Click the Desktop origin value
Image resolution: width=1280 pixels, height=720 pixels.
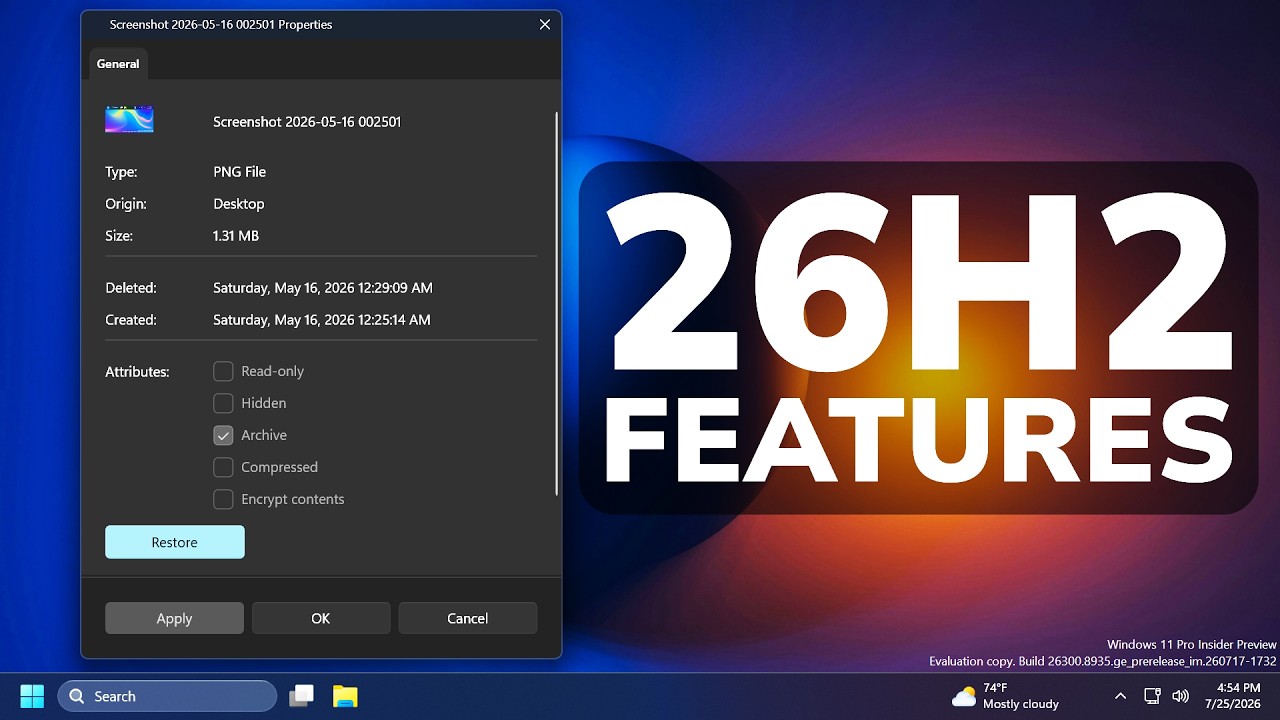(x=239, y=204)
